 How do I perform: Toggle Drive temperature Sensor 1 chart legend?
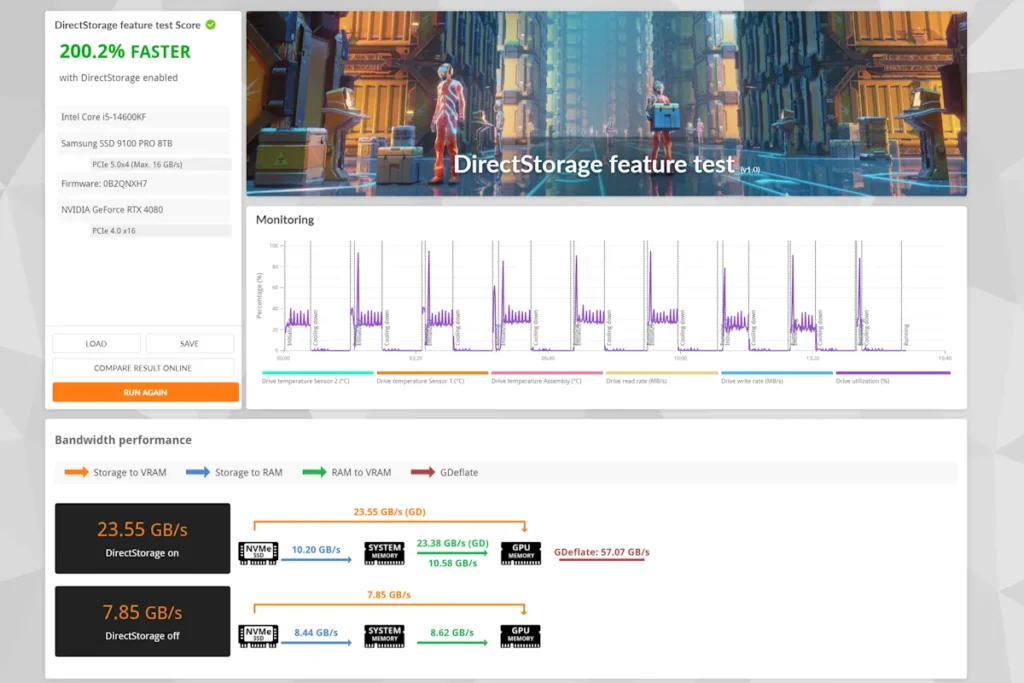[432, 377]
